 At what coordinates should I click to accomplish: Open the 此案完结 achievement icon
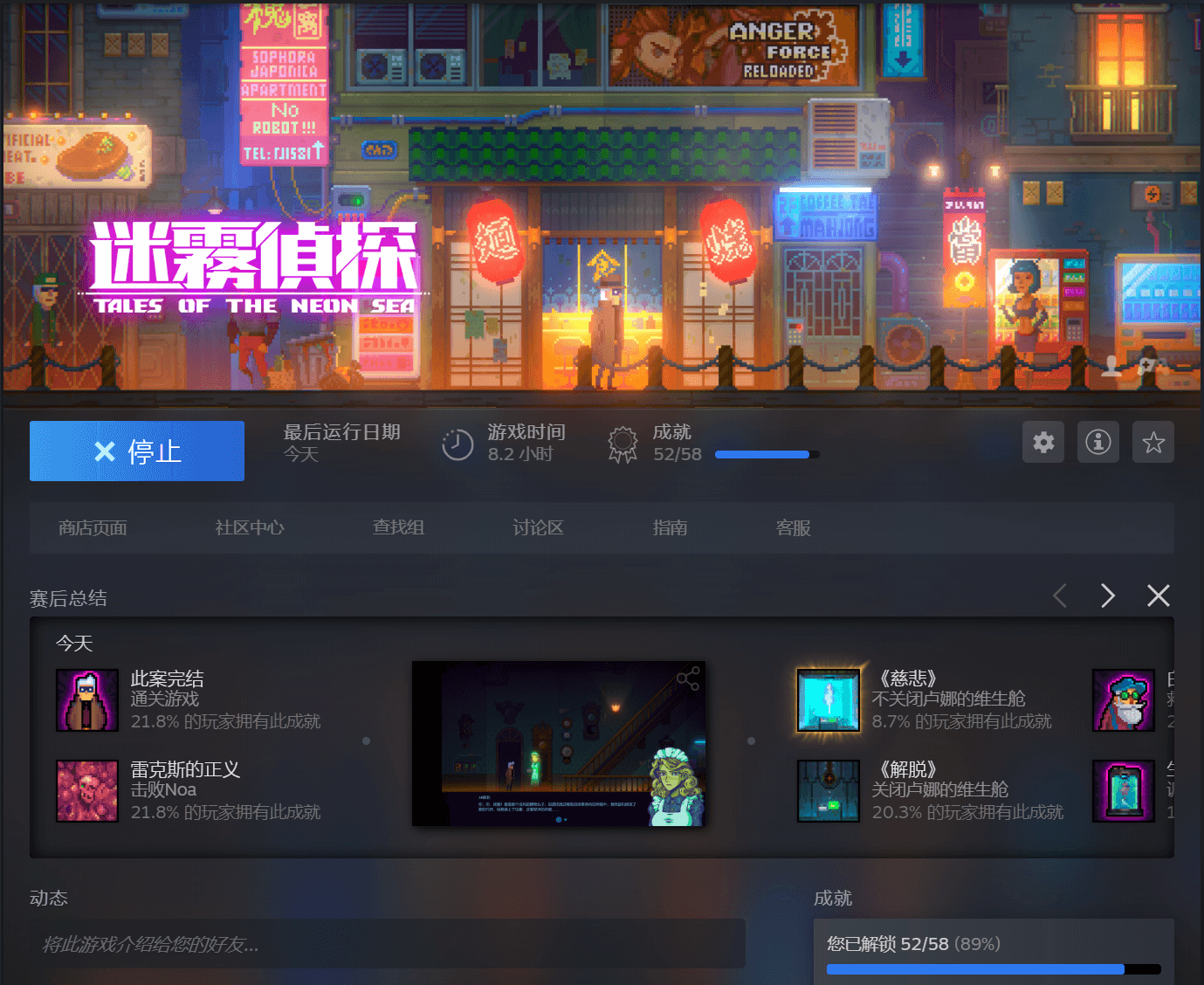coord(87,700)
